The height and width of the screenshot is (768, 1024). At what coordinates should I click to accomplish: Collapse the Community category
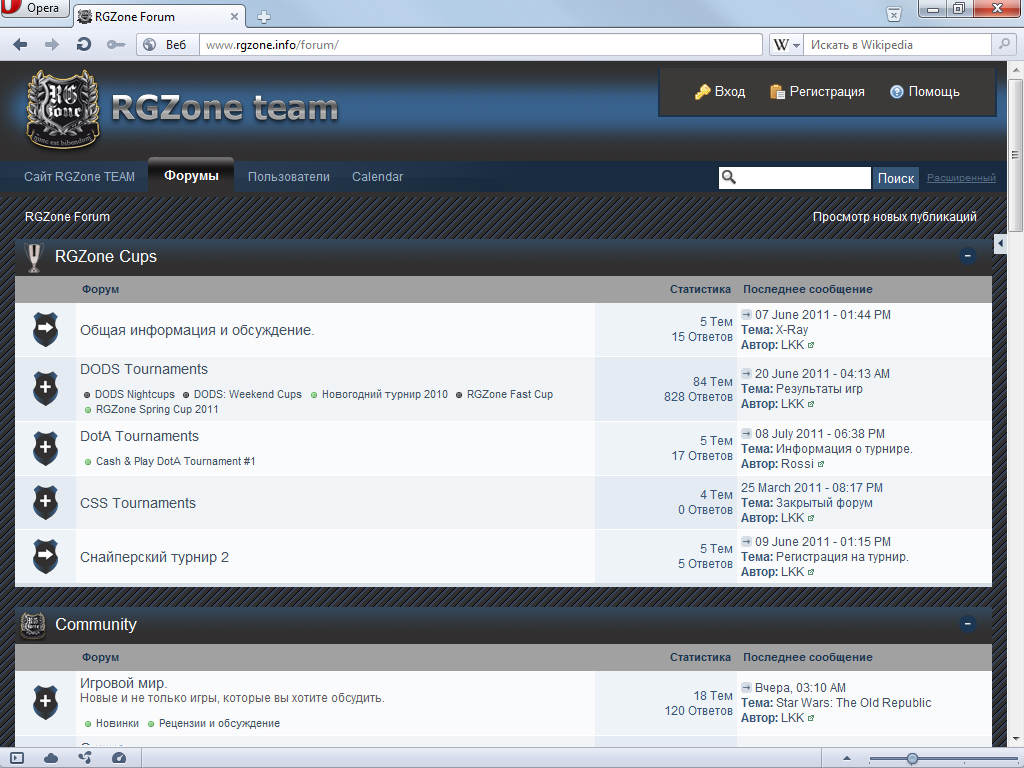[968, 624]
